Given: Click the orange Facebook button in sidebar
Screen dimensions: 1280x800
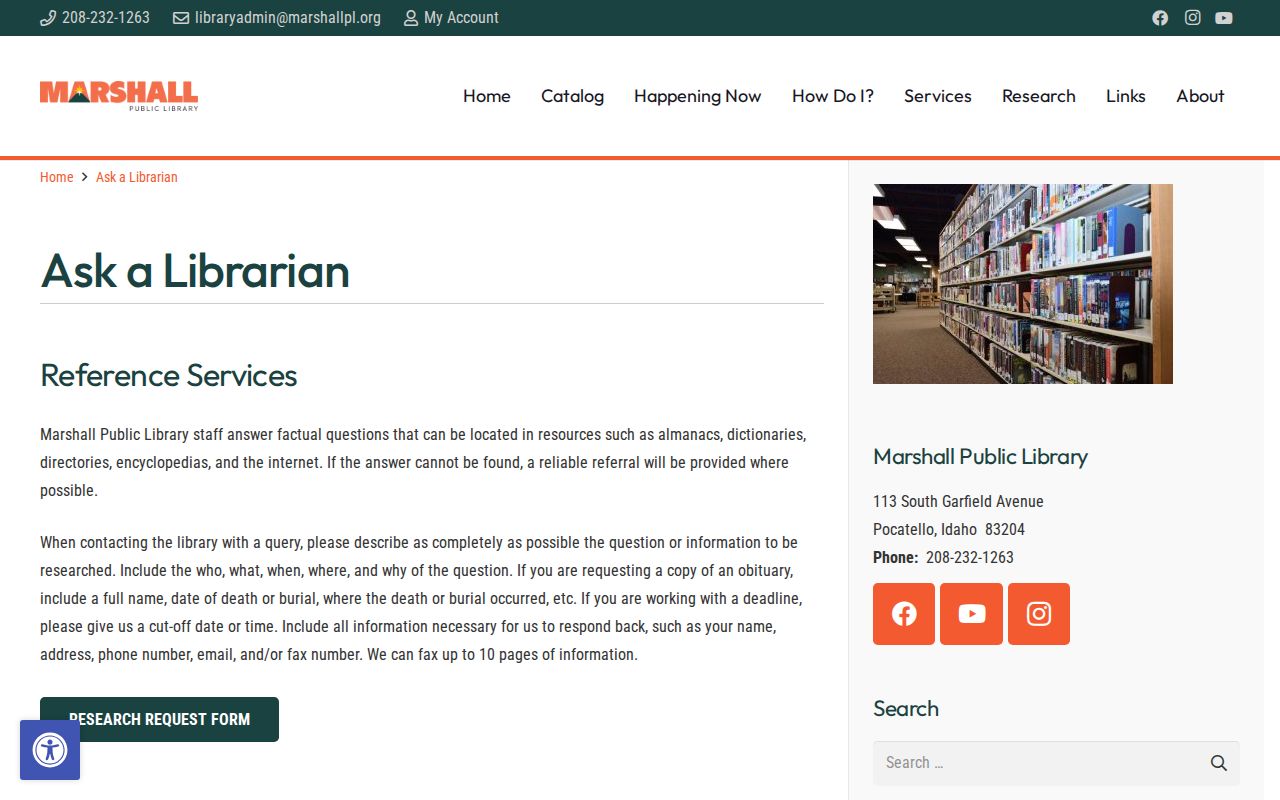Looking at the screenshot, I should (x=904, y=614).
